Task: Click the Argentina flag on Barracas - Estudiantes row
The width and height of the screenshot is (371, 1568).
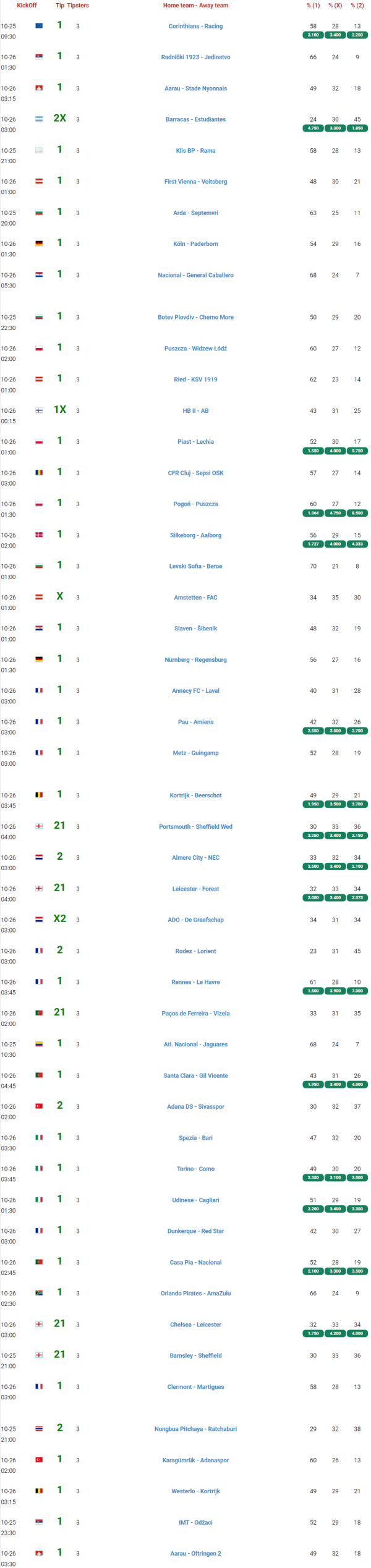Action: 39,119
